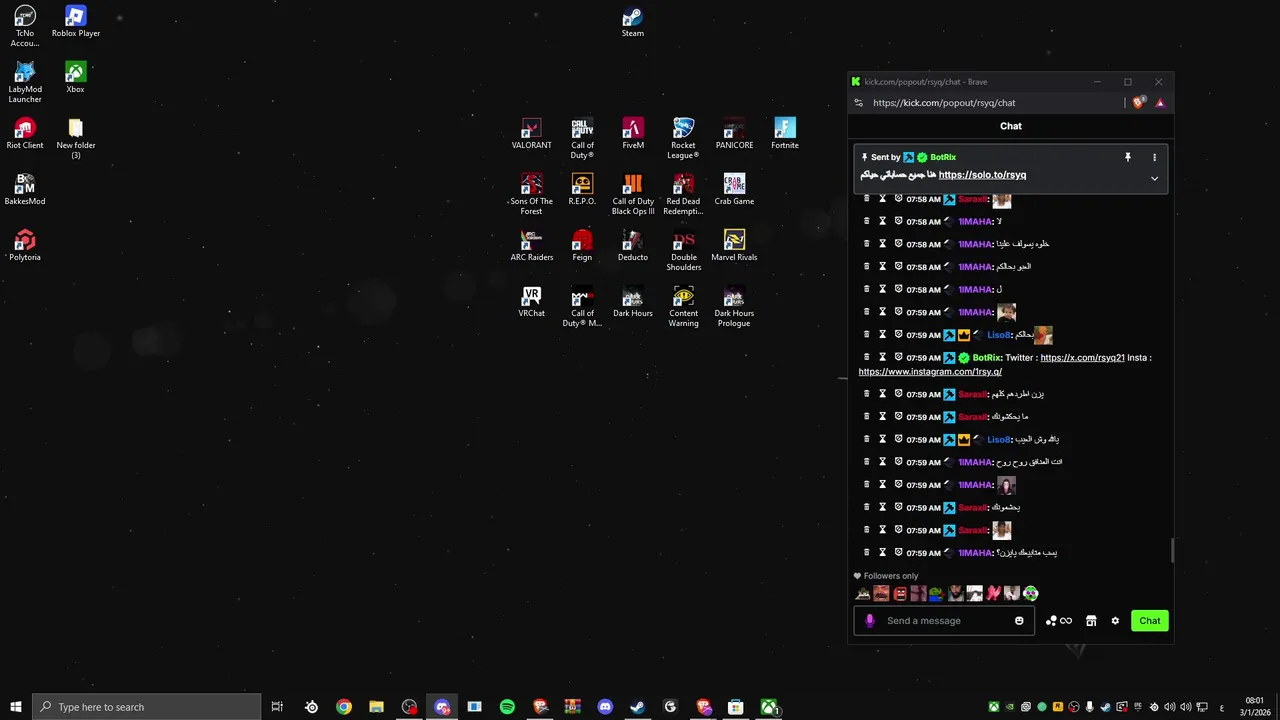Select the Sons Of The Forest icon
The height and width of the screenshot is (720, 1280).
click(531, 194)
